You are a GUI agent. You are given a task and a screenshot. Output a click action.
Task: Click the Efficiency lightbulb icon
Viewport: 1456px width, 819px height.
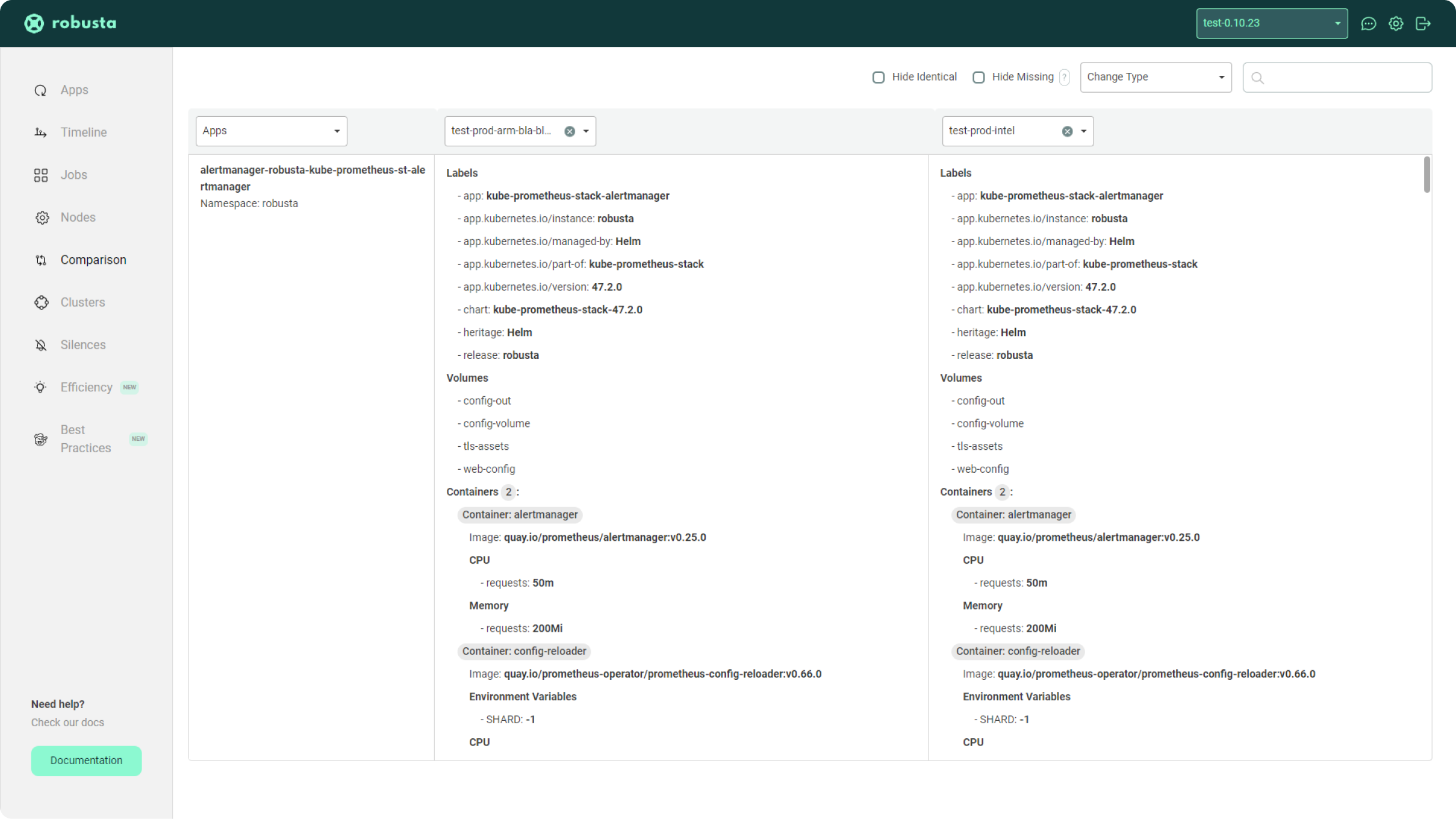coord(40,387)
